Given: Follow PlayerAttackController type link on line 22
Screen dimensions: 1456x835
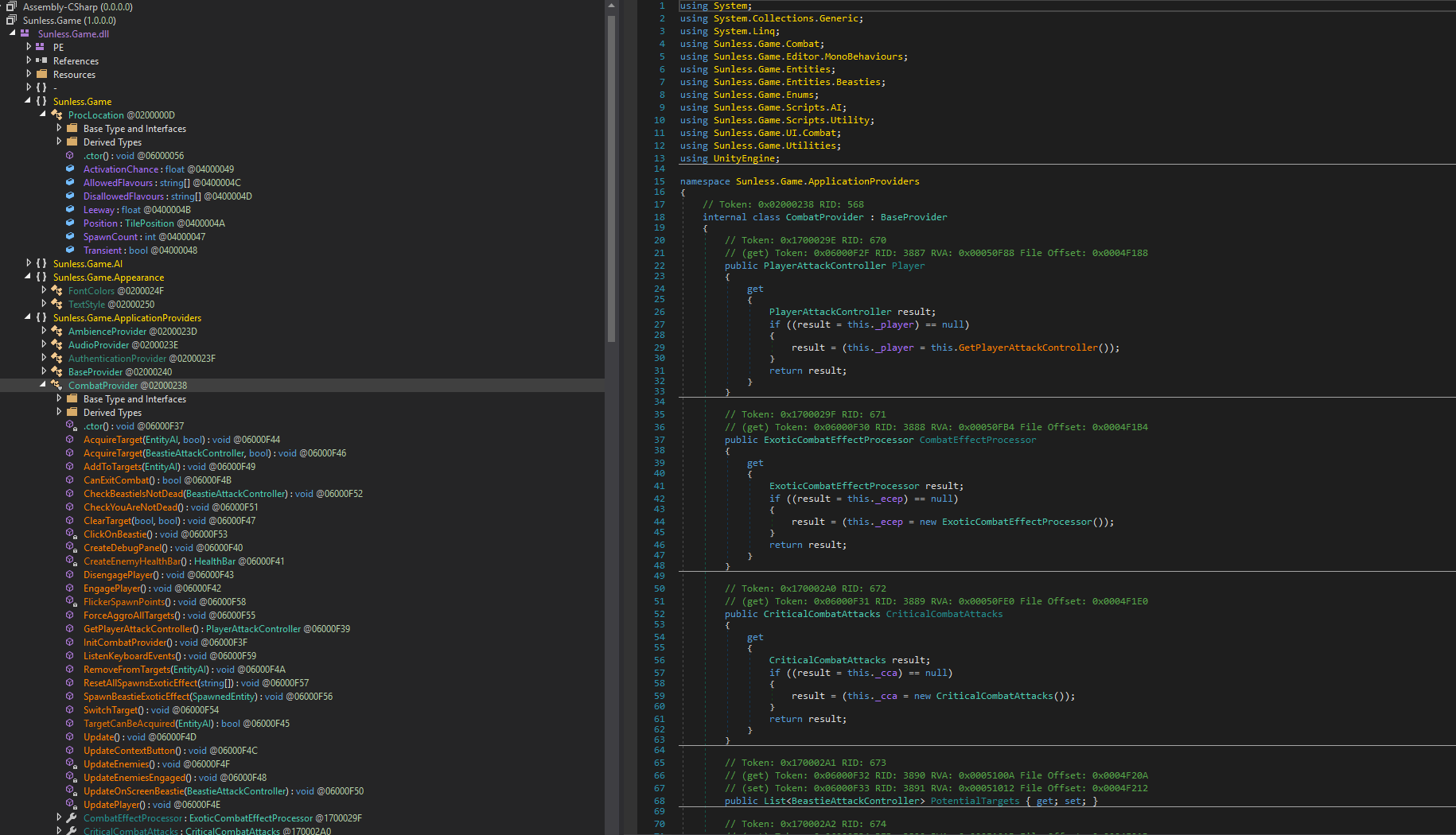Looking at the screenshot, I should [x=824, y=266].
